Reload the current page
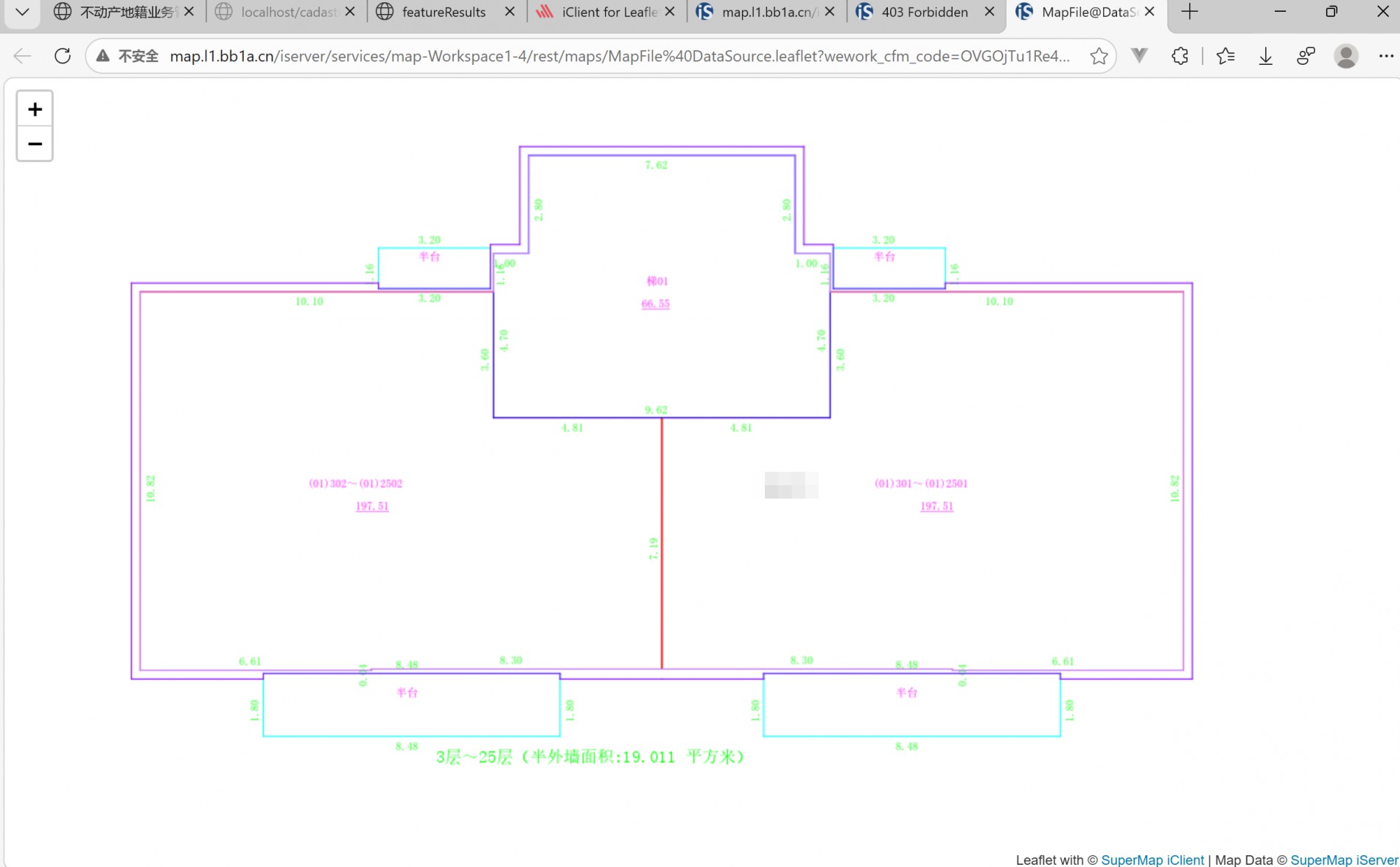This screenshot has height=867, width=1400. pos(63,56)
